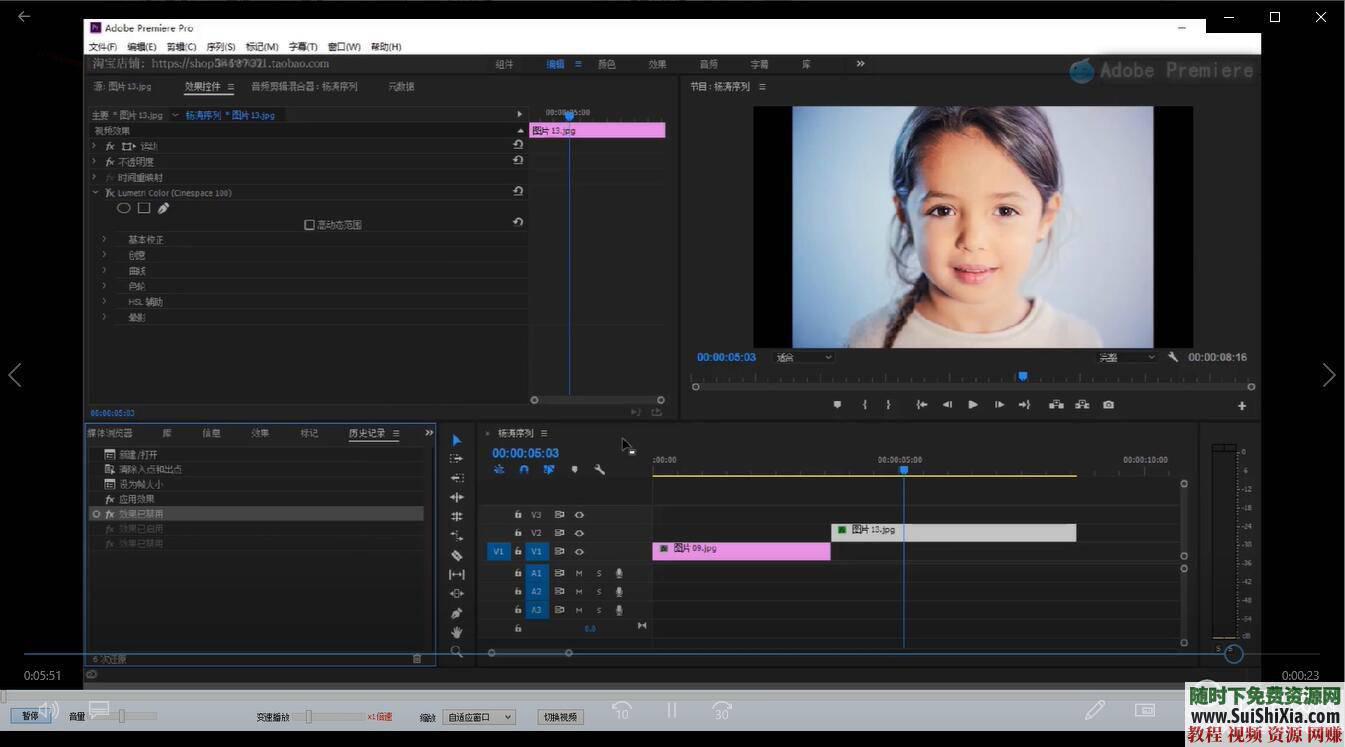Toggle V1 track eye visibility
Screen dimensions: 1345x747
coord(579,552)
